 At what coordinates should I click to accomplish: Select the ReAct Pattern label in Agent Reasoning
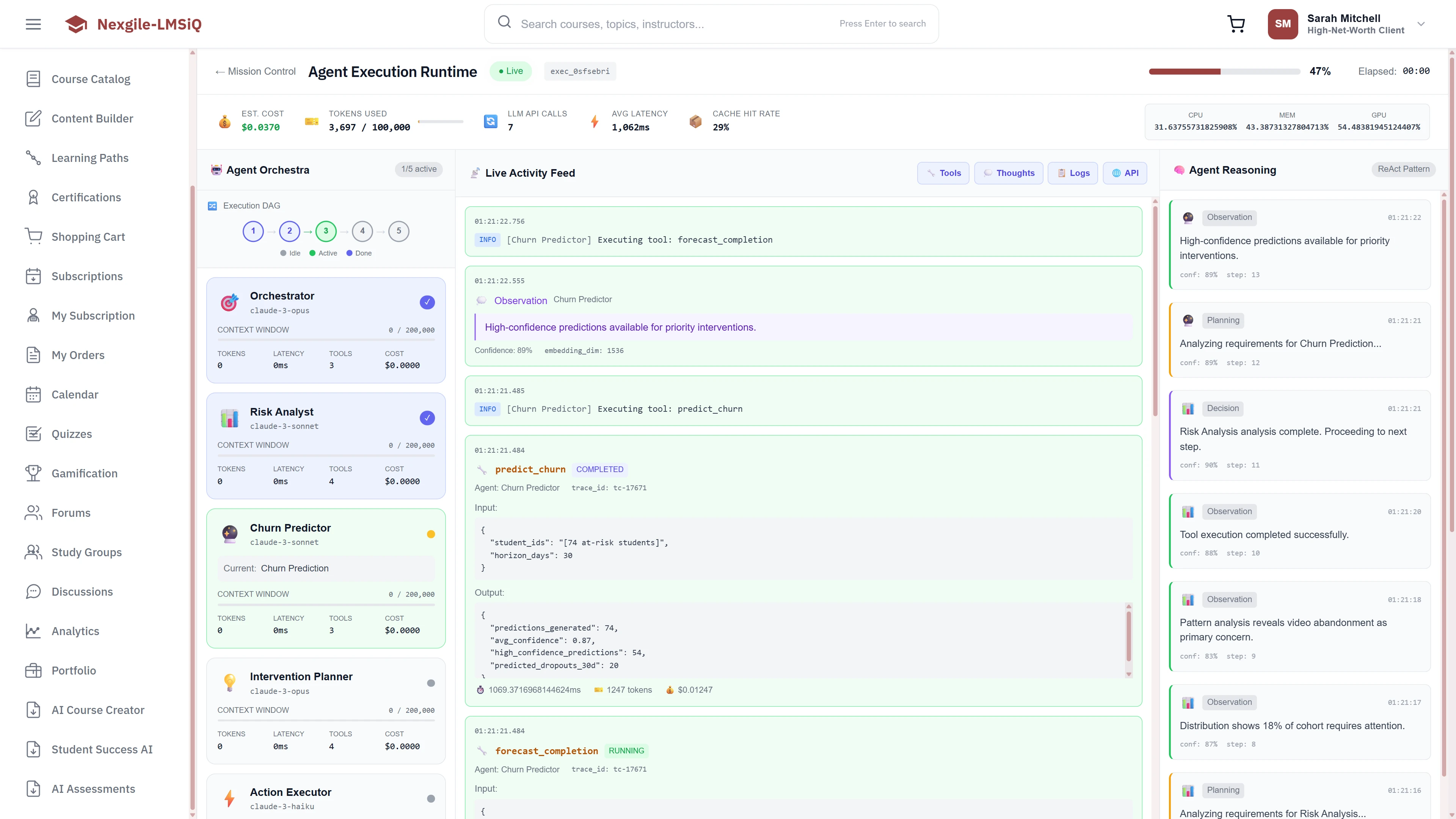1403,169
